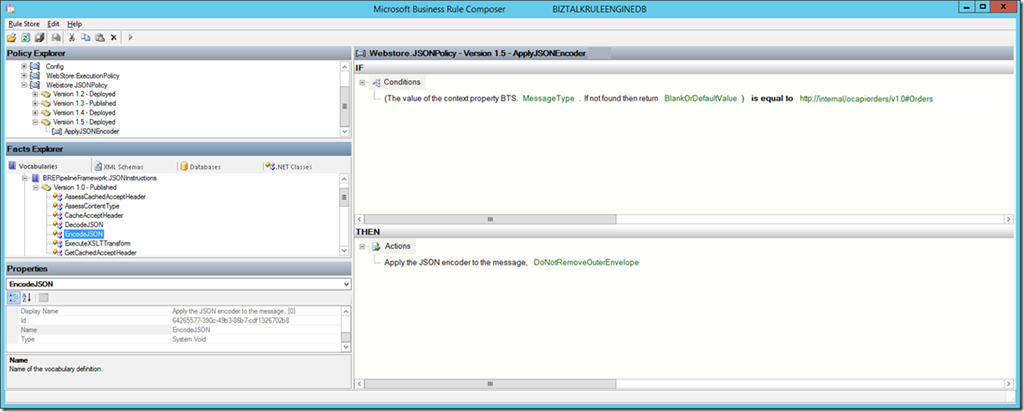The image size is (1024, 412).
Task: Collapse Version 1.5 - Deployed
Action: point(35,121)
